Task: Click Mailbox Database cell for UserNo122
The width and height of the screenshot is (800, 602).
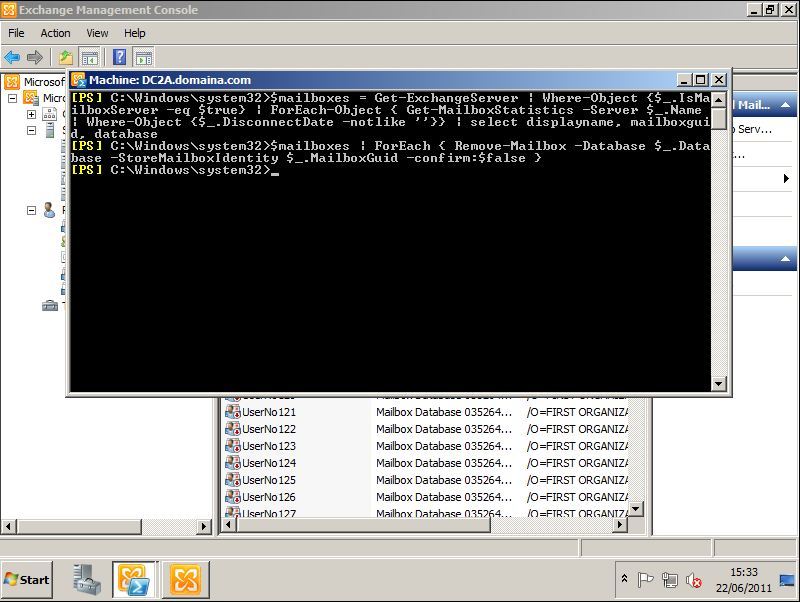Action: [444, 429]
